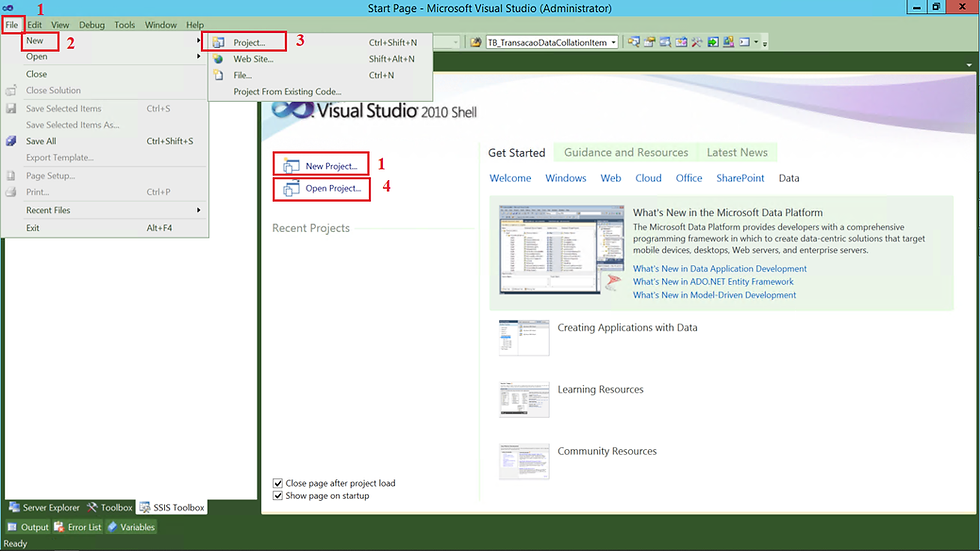The width and height of the screenshot is (980, 551).
Task: Select the Data category text
Action: [789, 178]
